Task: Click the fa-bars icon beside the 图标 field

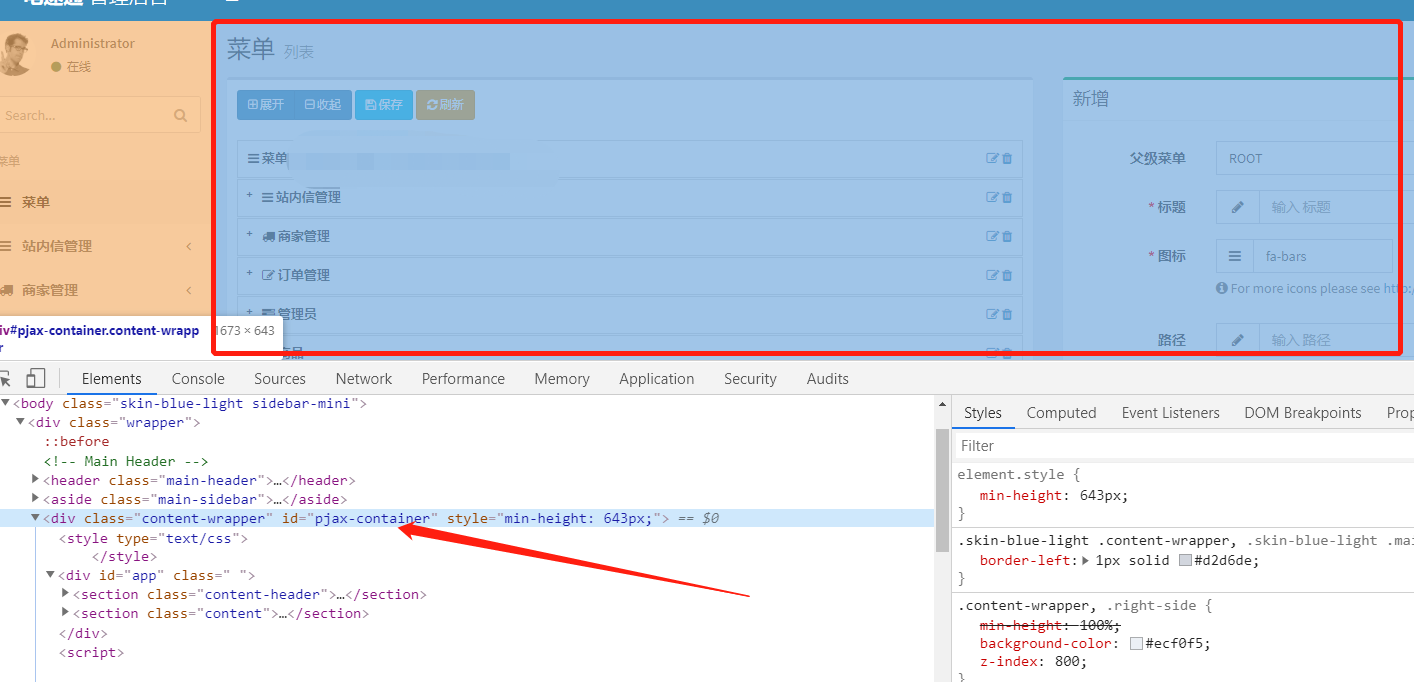Action: click(x=1234, y=256)
